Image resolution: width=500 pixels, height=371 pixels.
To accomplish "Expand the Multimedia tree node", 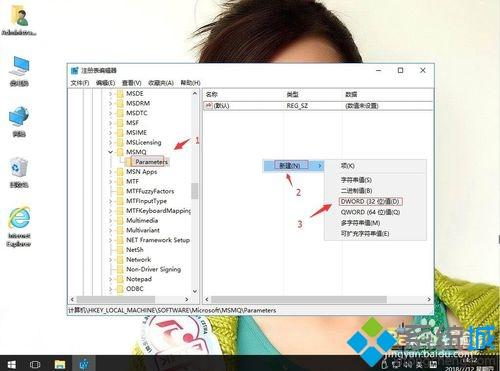I will (111, 220).
